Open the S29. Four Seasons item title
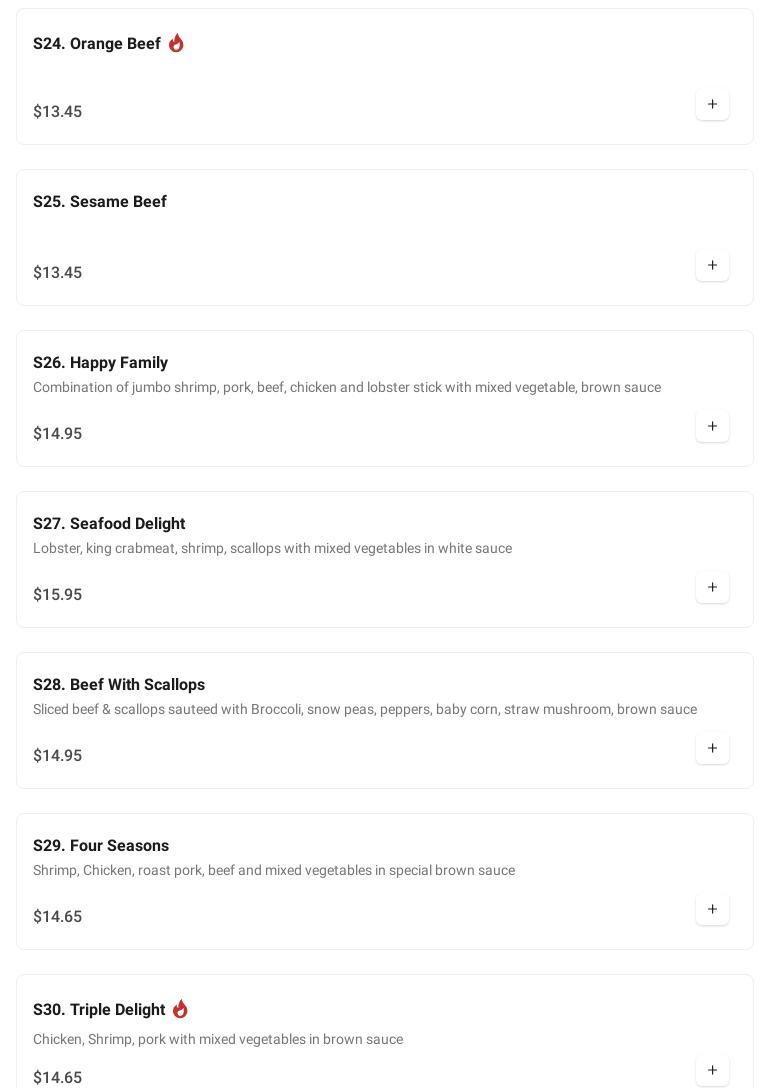770x1088 pixels. (x=101, y=846)
